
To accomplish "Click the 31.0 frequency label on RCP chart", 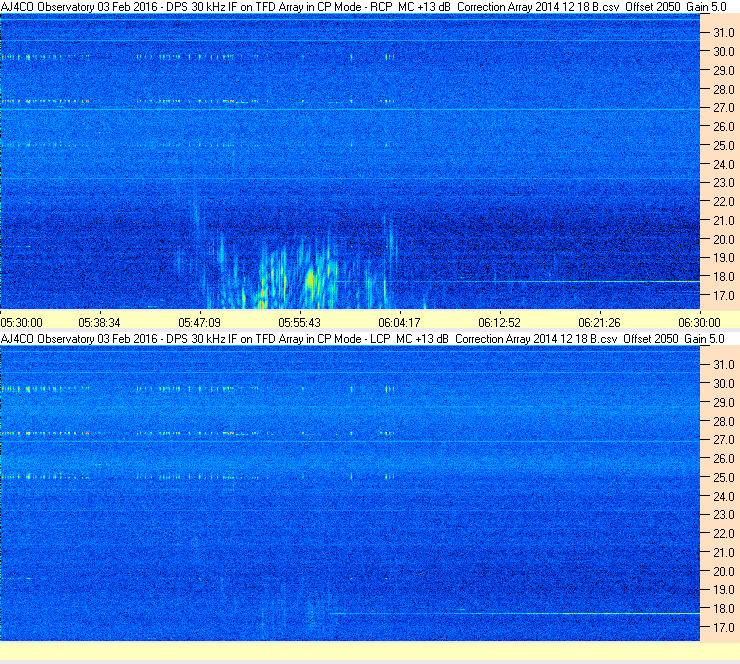I will click(724, 33).
